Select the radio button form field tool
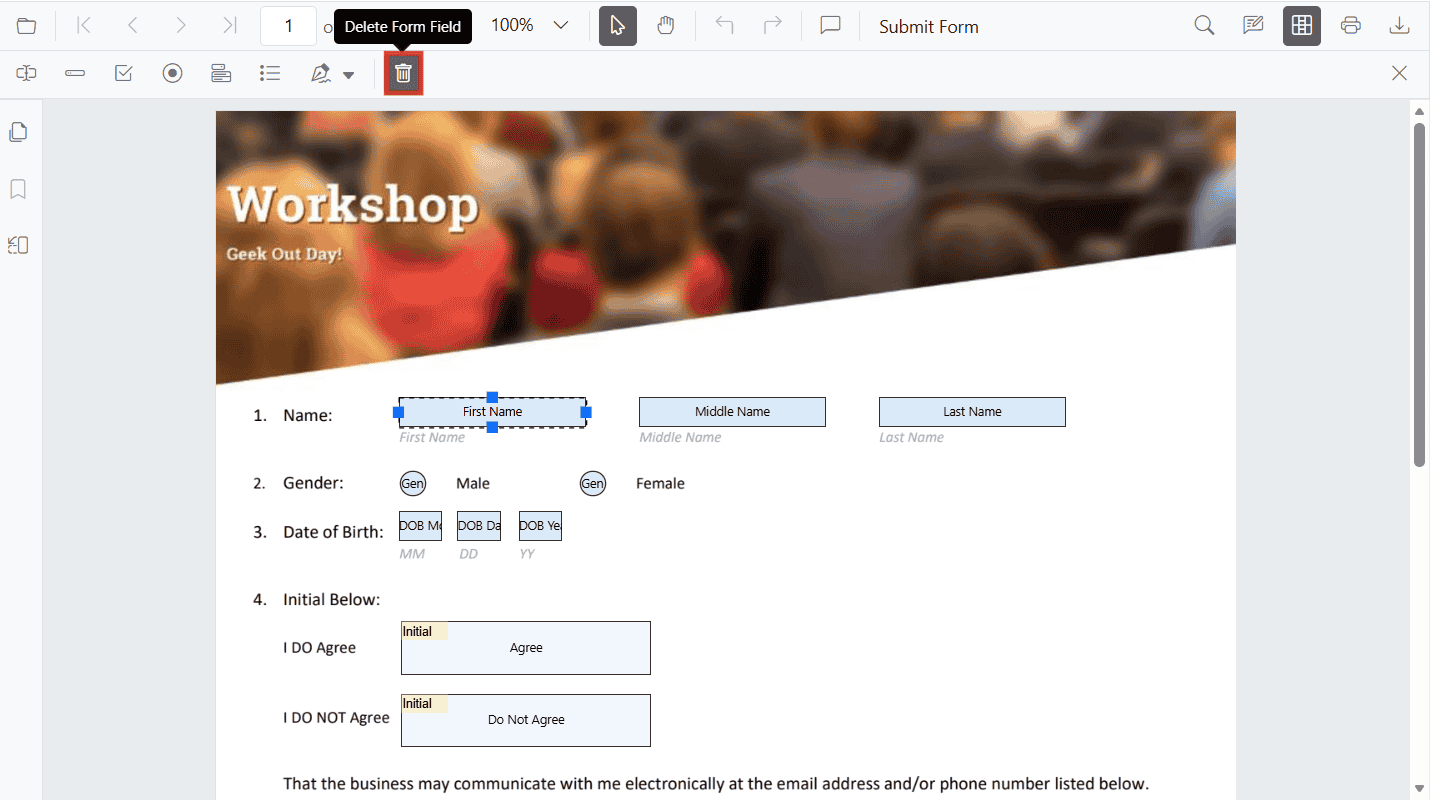 pyautogui.click(x=172, y=73)
